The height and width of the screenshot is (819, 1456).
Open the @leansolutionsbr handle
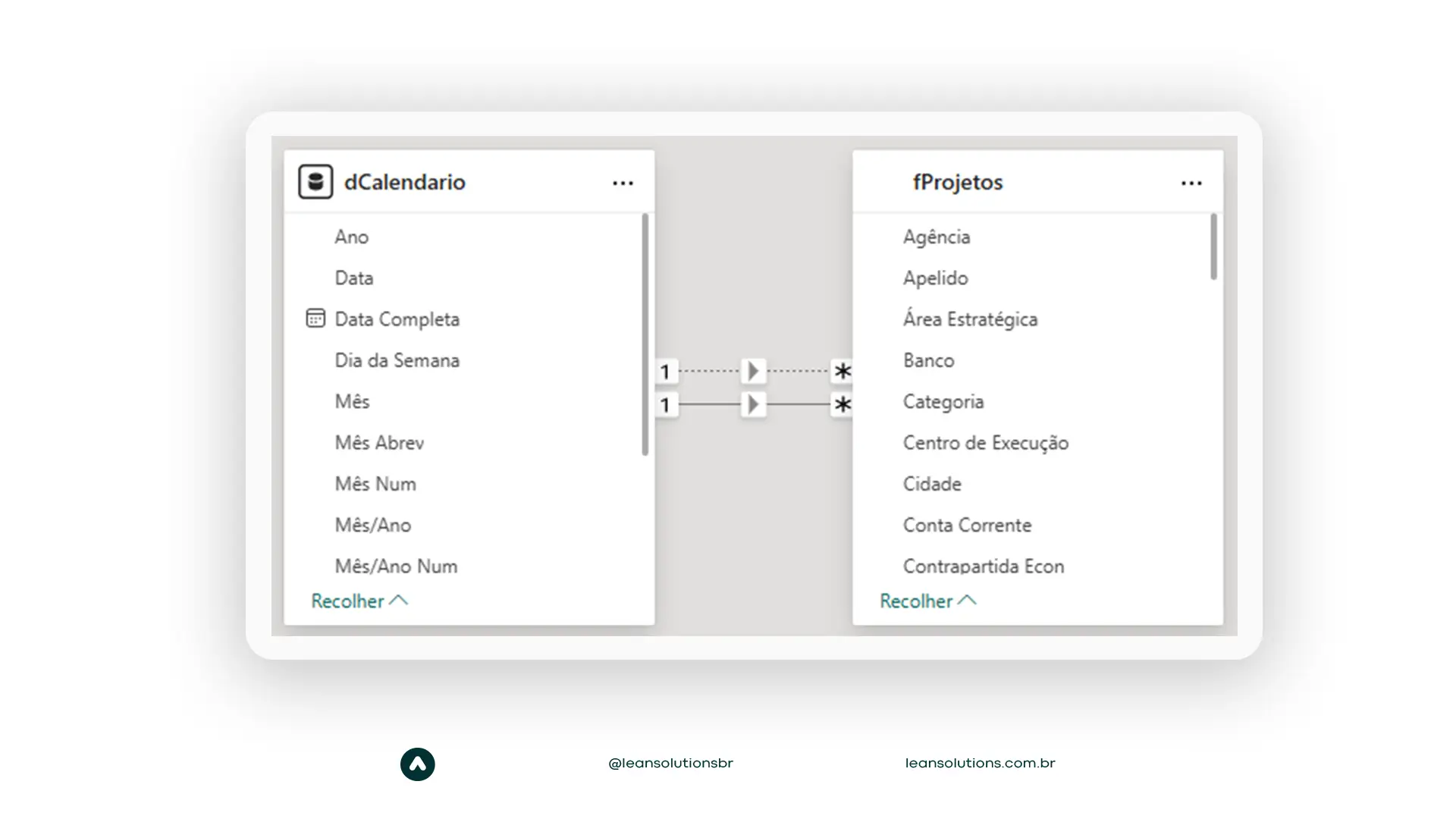tap(670, 763)
